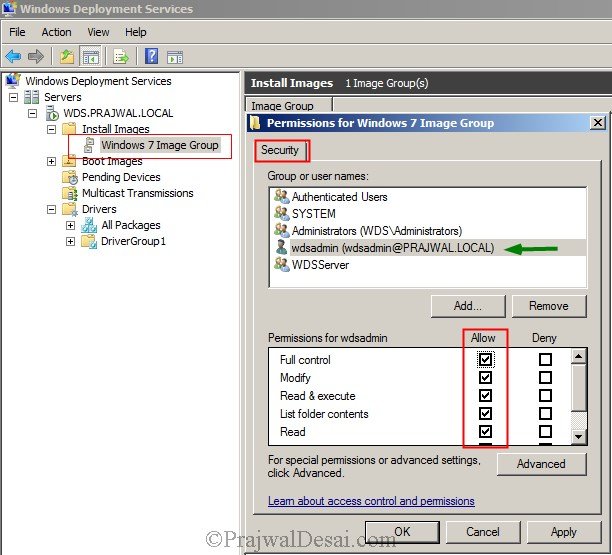The width and height of the screenshot is (612, 555).
Task: Click the blue Help toolbar icon
Action: 152,56
